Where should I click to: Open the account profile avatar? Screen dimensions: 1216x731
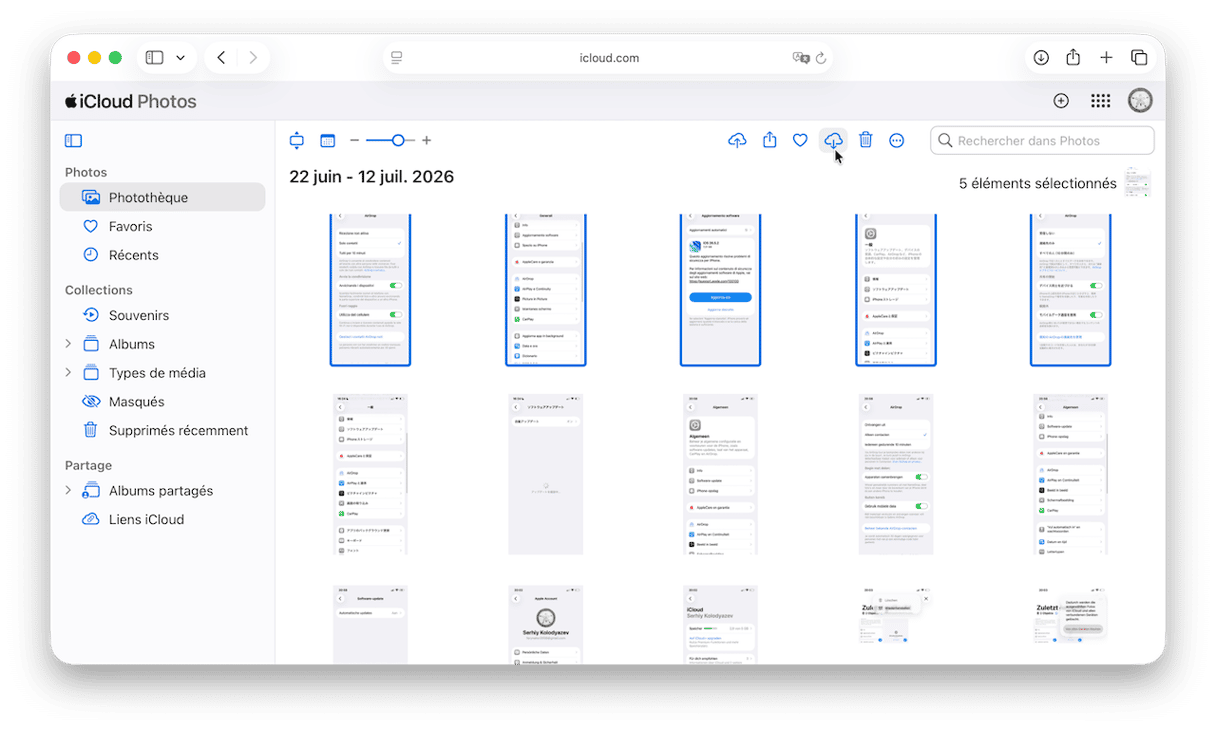(1140, 101)
